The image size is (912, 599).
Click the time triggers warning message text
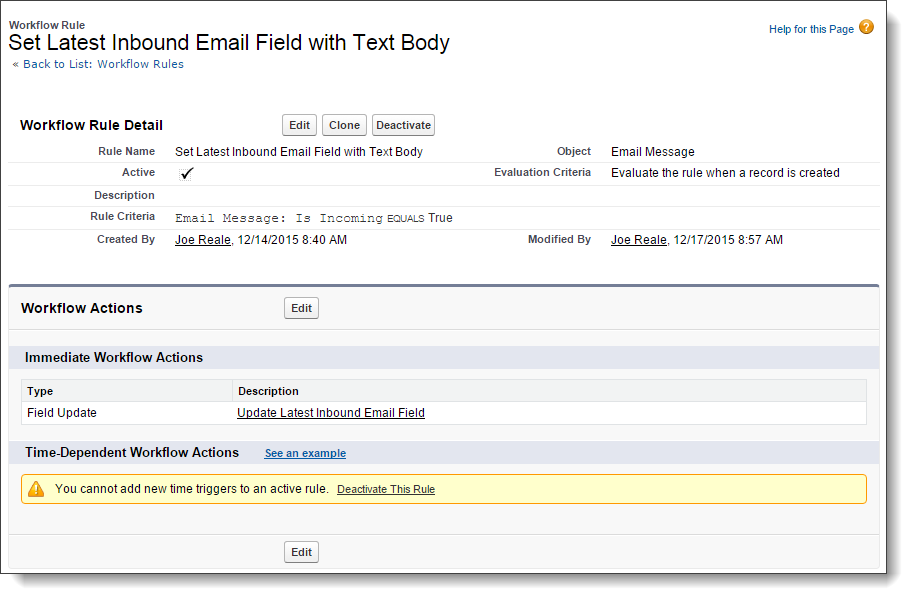coord(192,489)
